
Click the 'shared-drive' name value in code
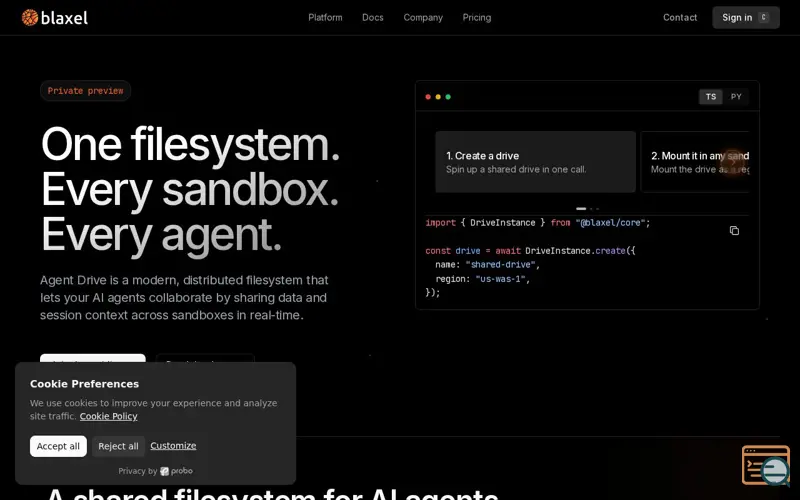(501, 264)
